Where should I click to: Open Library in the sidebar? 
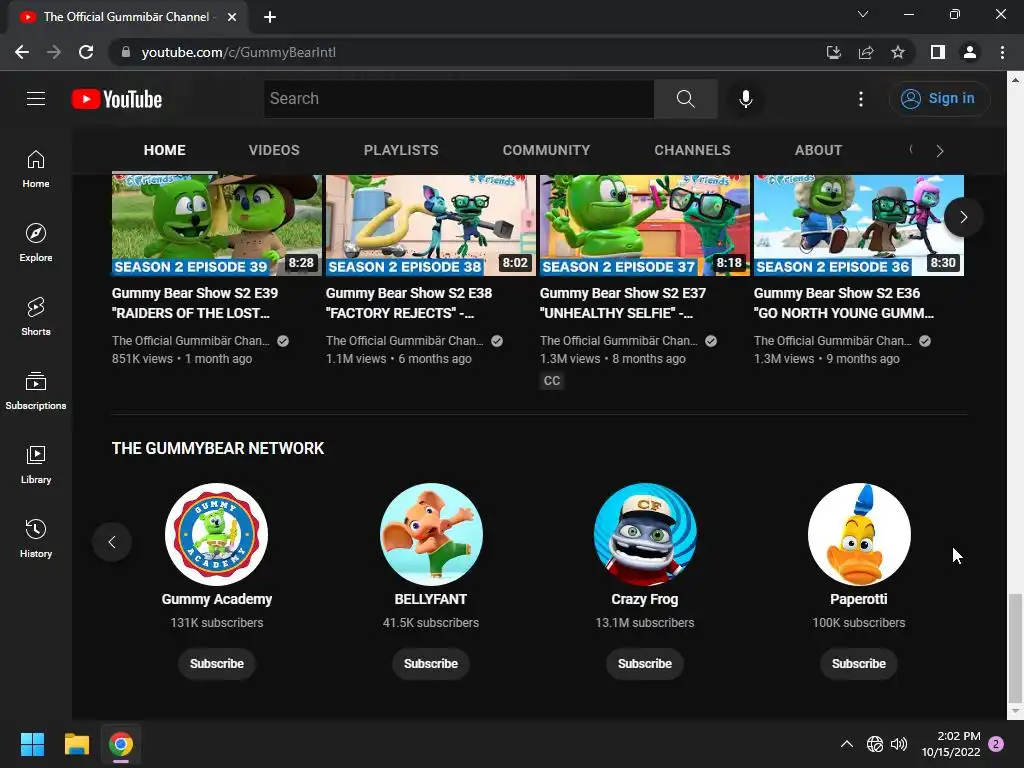pyautogui.click(x=36, y=464)
